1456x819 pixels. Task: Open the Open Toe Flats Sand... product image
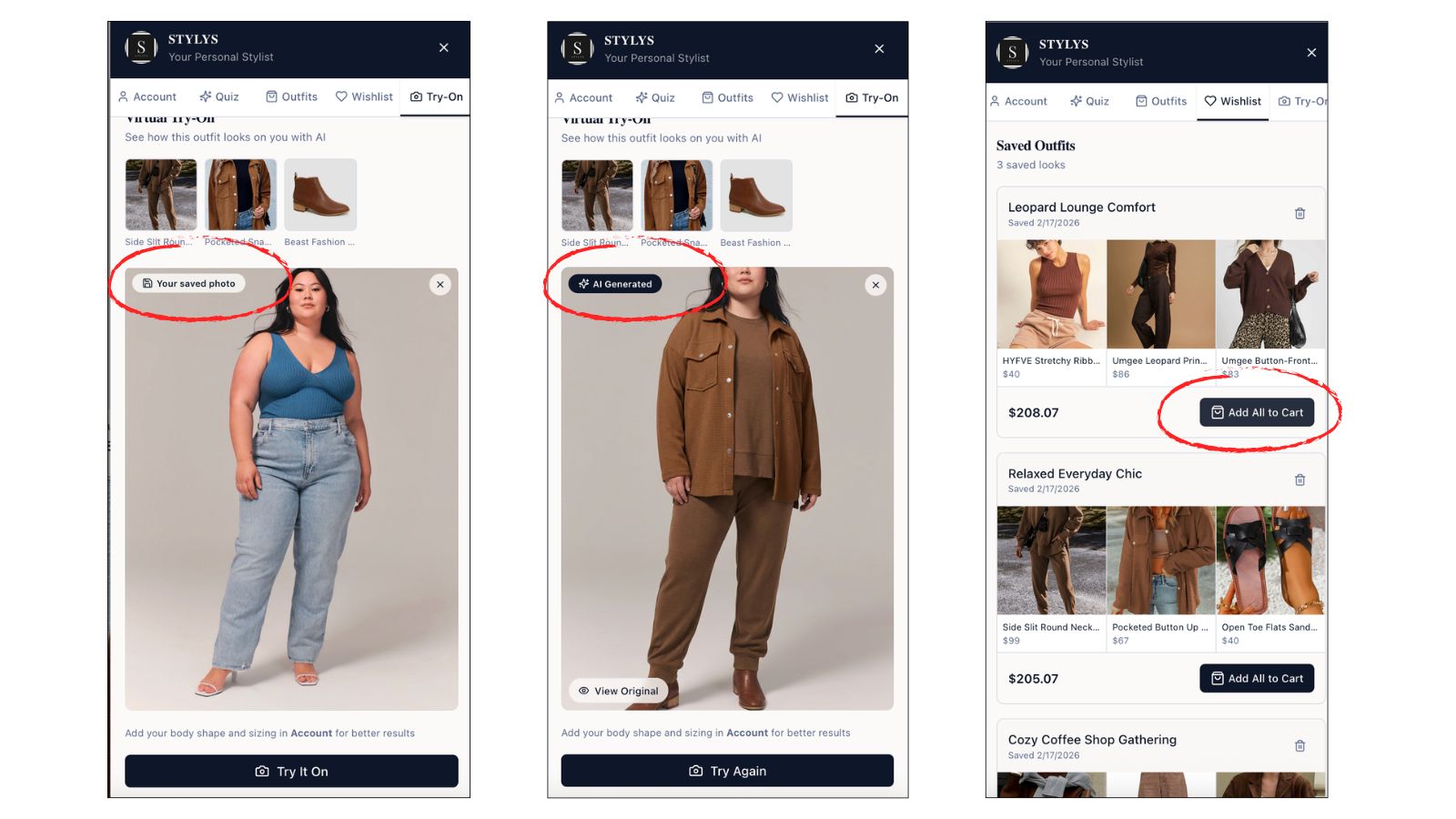1270,561
